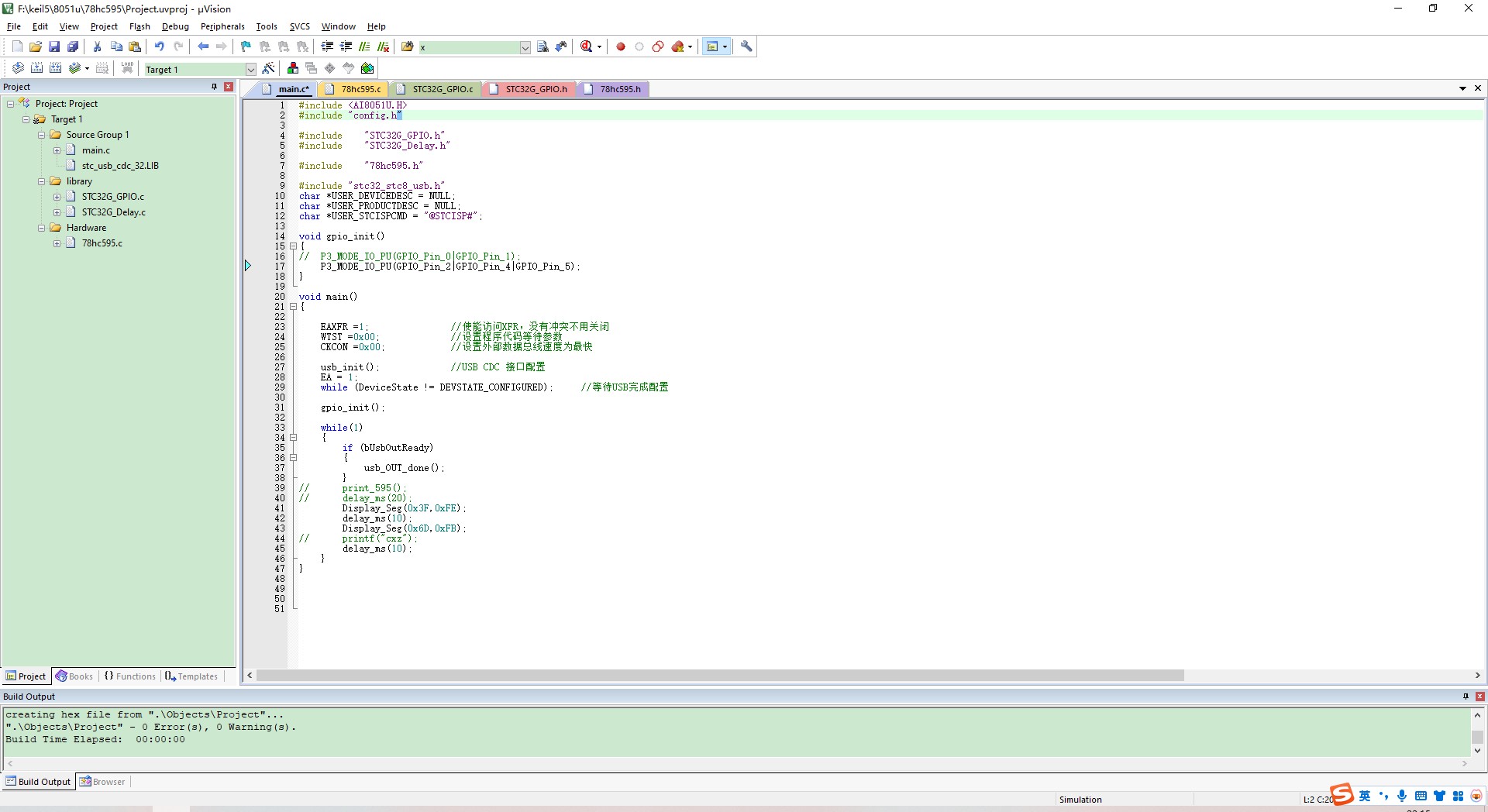The image size is (1488, 812).
Task: Switch to the Browser output tab
Action: point(102,782)
